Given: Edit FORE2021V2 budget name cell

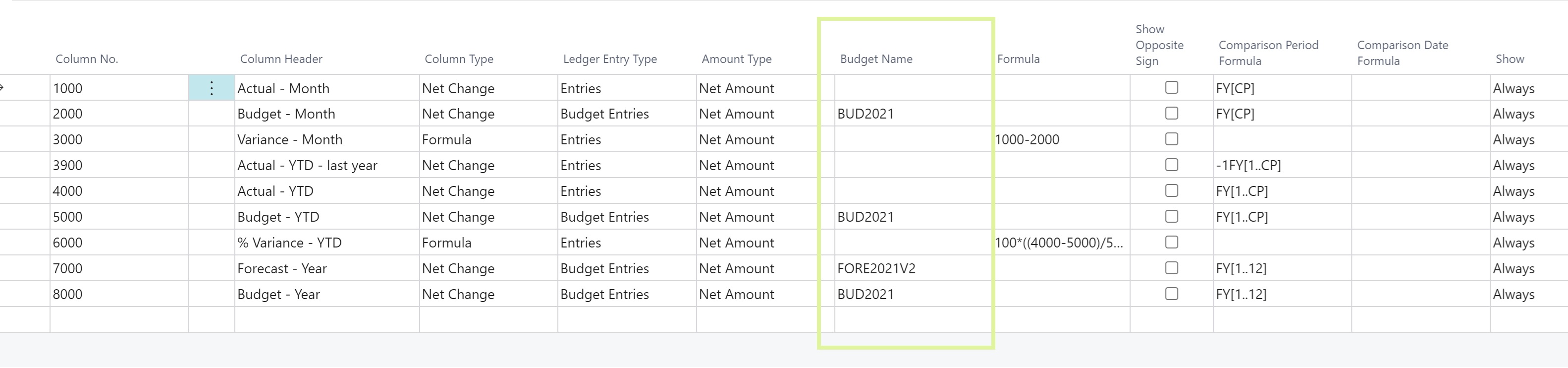Looking at the screenshot, I should pos(912,269).
